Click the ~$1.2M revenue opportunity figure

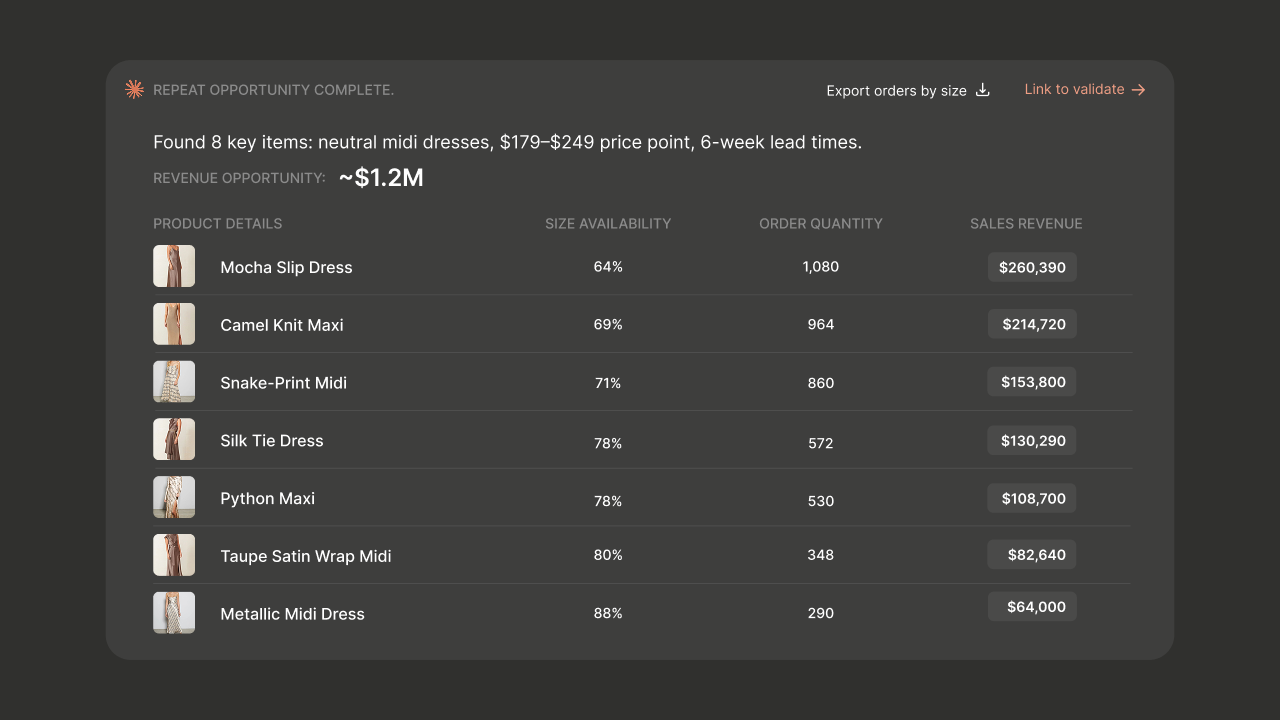381,178
